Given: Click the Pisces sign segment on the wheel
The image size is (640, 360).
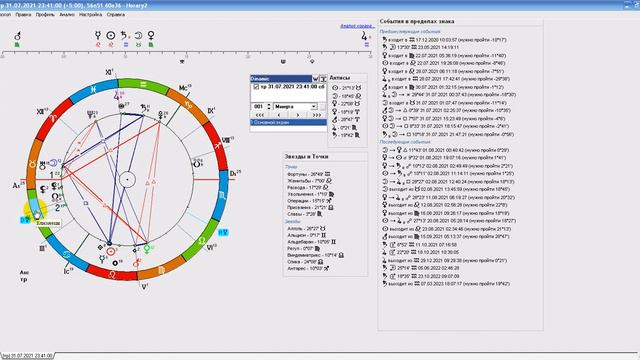Looking at the screenshot, I should 94,89.
